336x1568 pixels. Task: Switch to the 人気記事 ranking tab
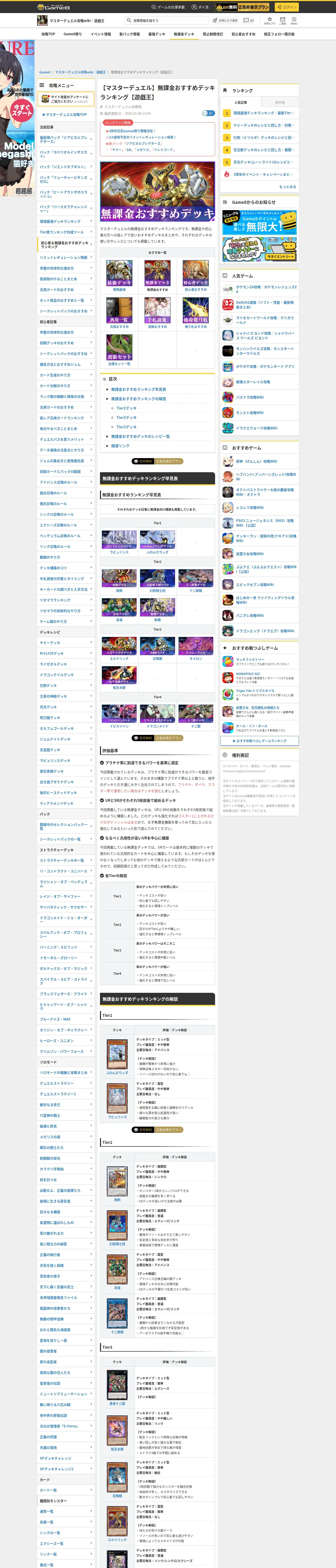pyautogui.click(x=241, y=102)
